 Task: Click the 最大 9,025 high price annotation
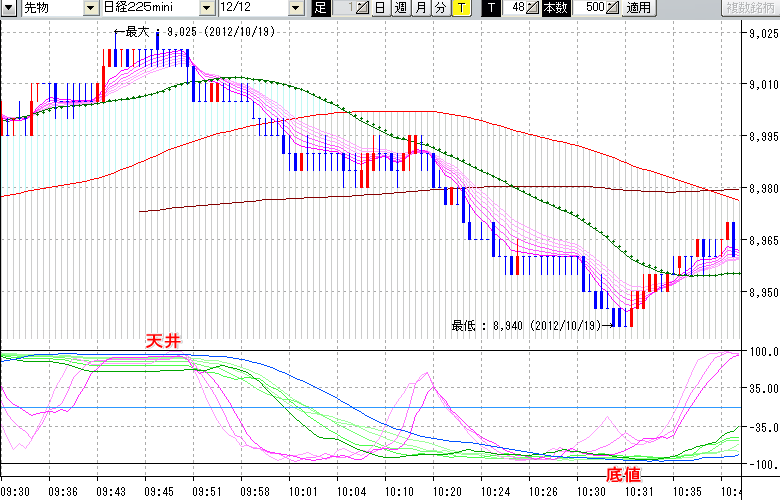[x=200, y=32]
